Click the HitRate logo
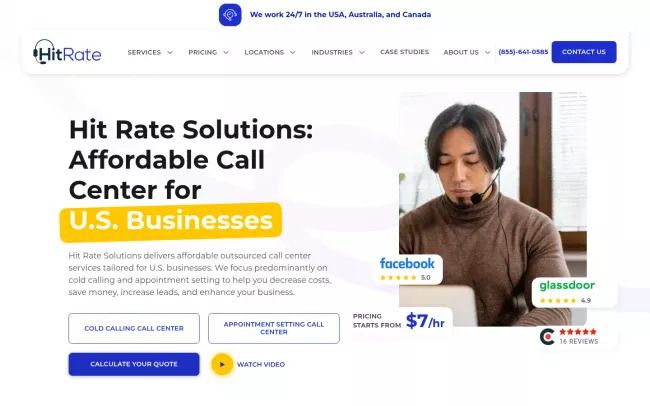 pos(67,52)
